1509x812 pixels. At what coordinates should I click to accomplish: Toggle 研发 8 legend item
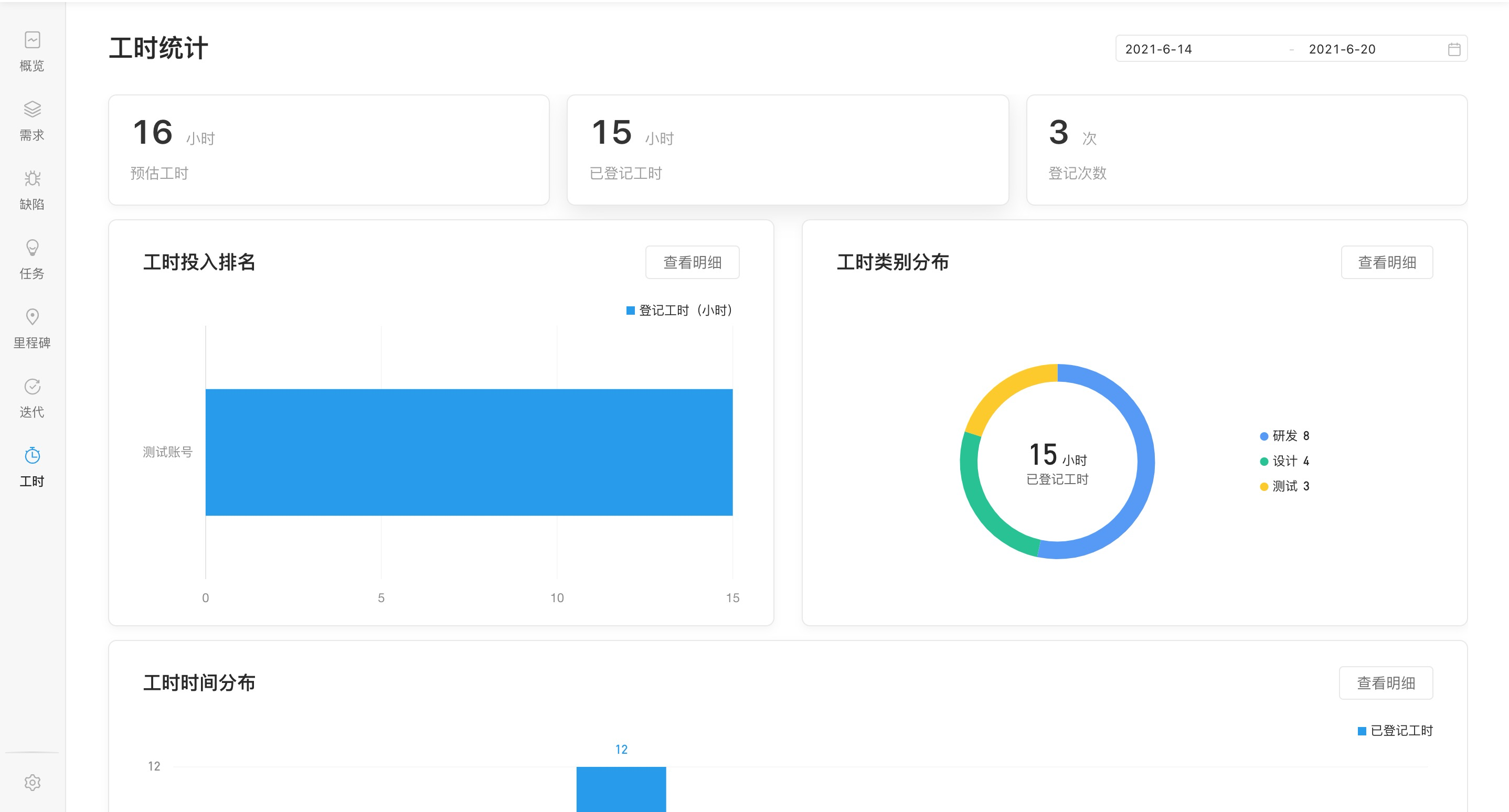tap(1284, 436)
